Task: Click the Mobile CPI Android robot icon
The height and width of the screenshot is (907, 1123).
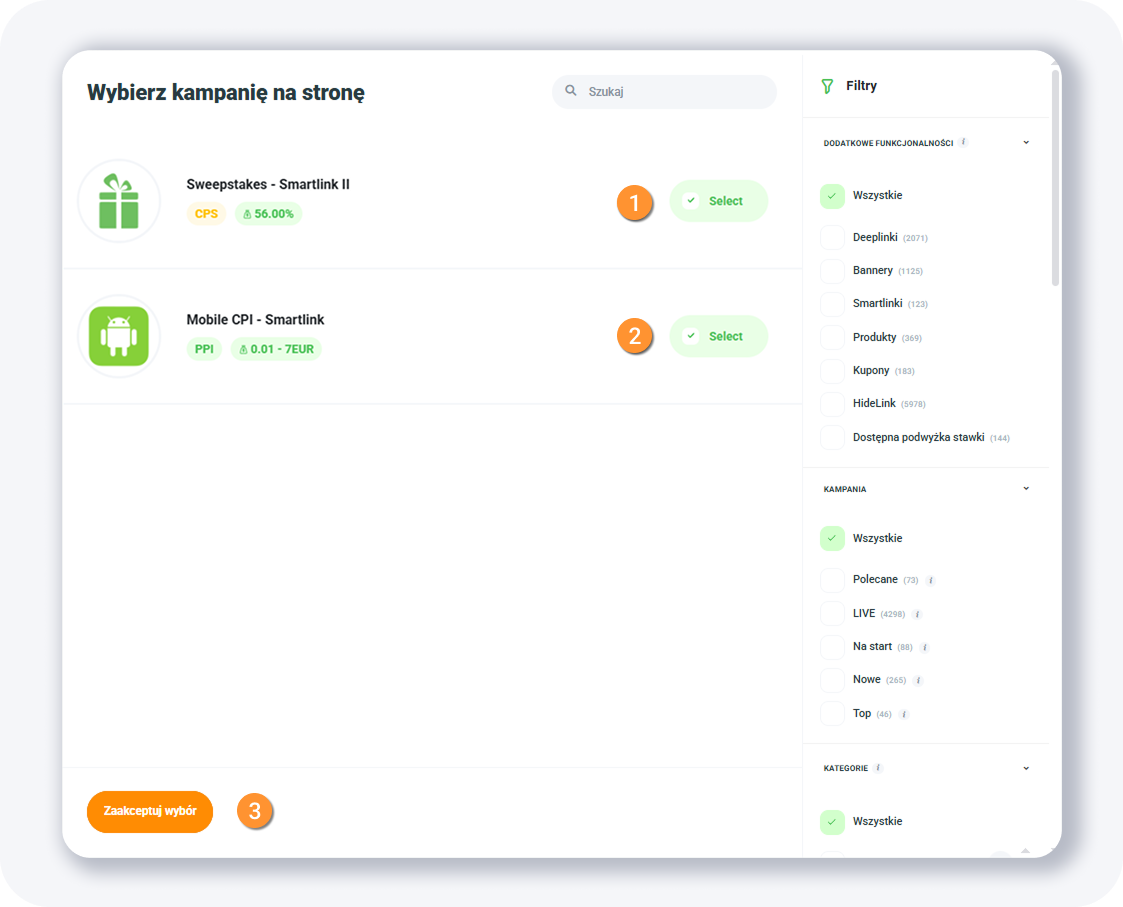Action: click(119, 336)
